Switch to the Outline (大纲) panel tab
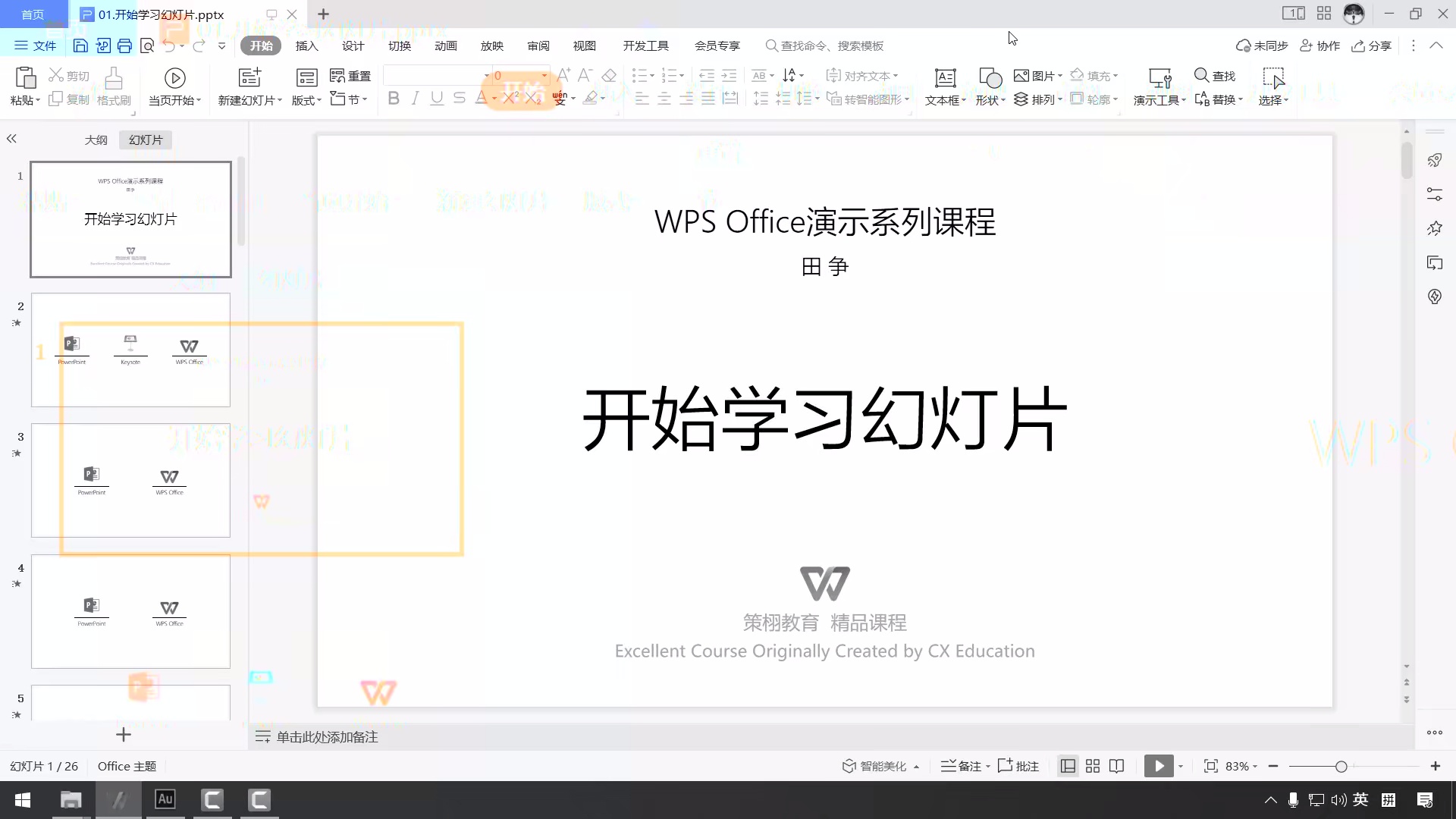 [96, 140]
